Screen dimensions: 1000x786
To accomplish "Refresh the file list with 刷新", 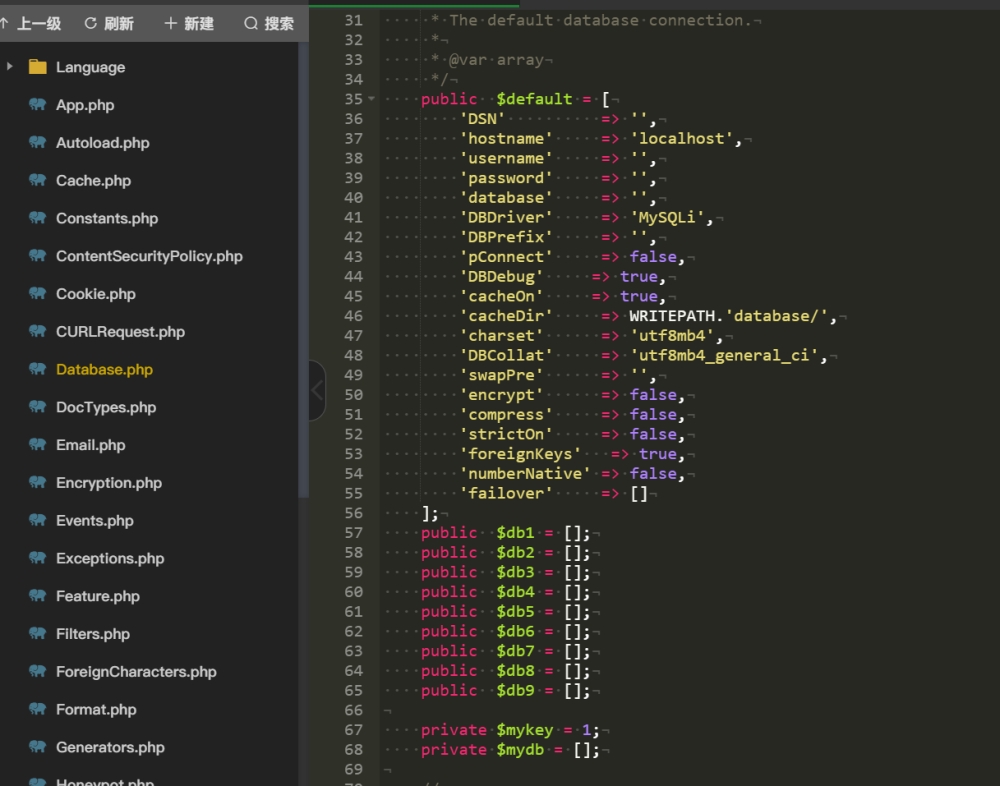I will 109,24.
